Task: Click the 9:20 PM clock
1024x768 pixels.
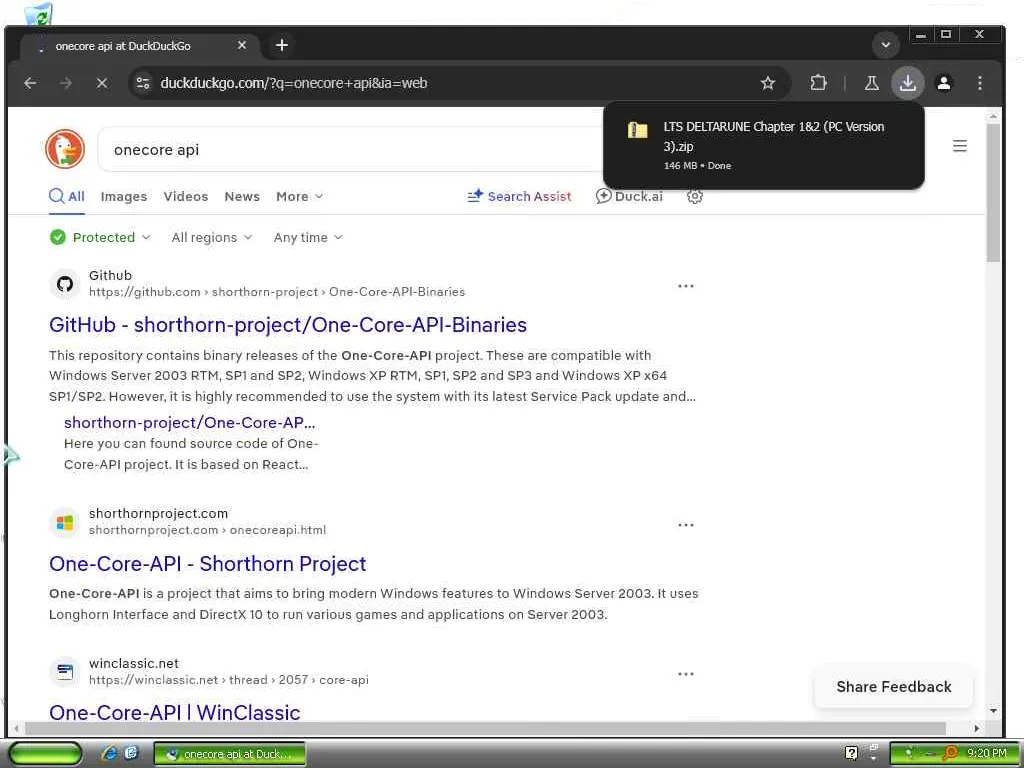Action: click(x=986, y=753)
